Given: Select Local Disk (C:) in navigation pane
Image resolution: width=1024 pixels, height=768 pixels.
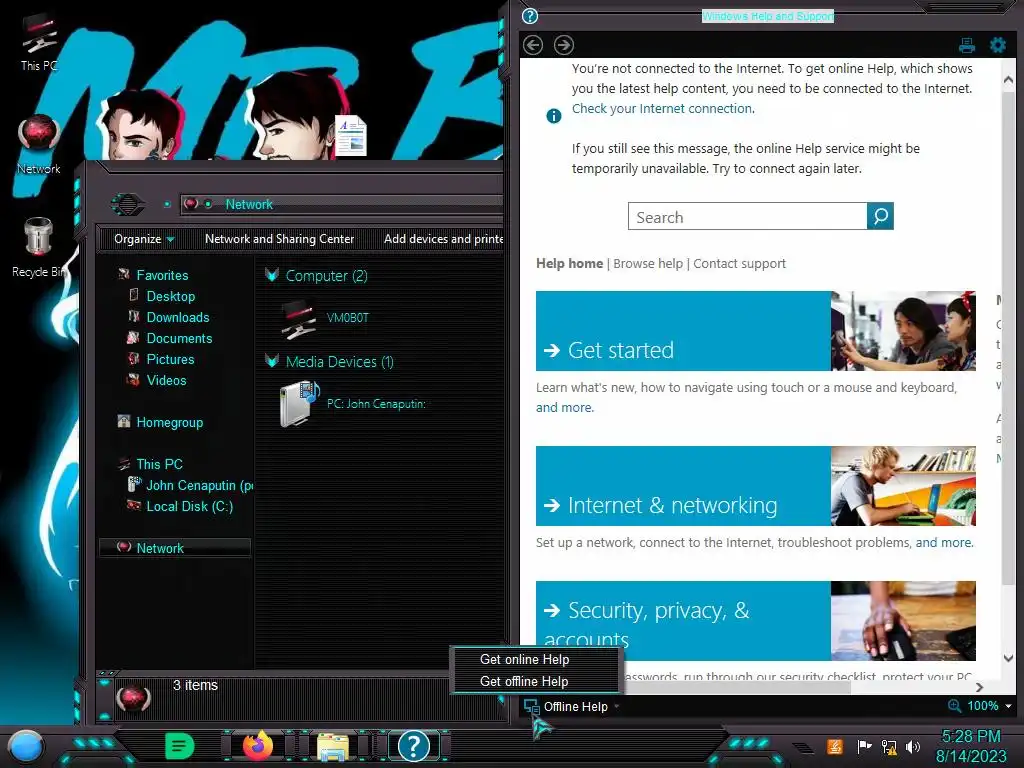Looking at the screenshot, I should click(189, 506).
